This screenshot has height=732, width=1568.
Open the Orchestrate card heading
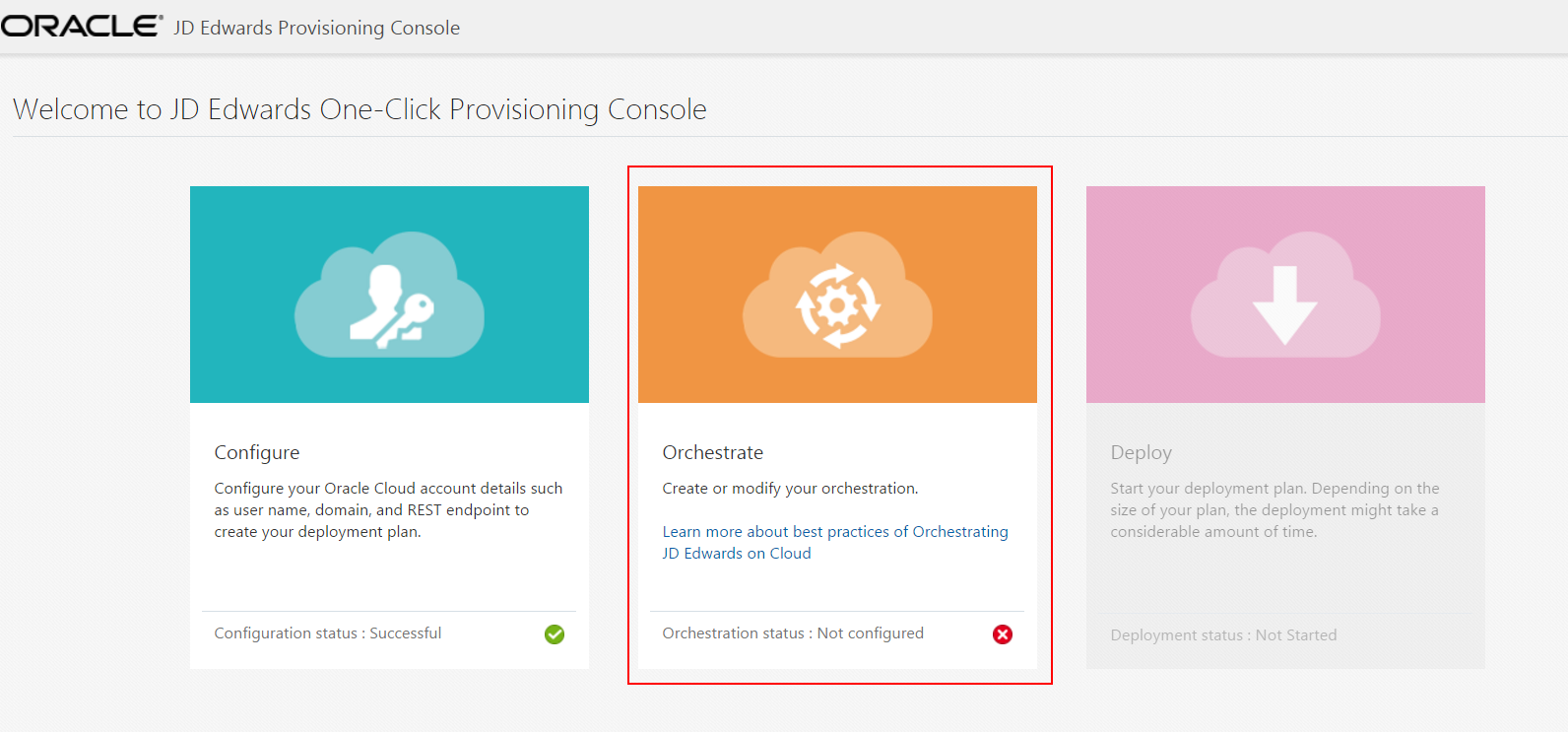coord(713,452)
